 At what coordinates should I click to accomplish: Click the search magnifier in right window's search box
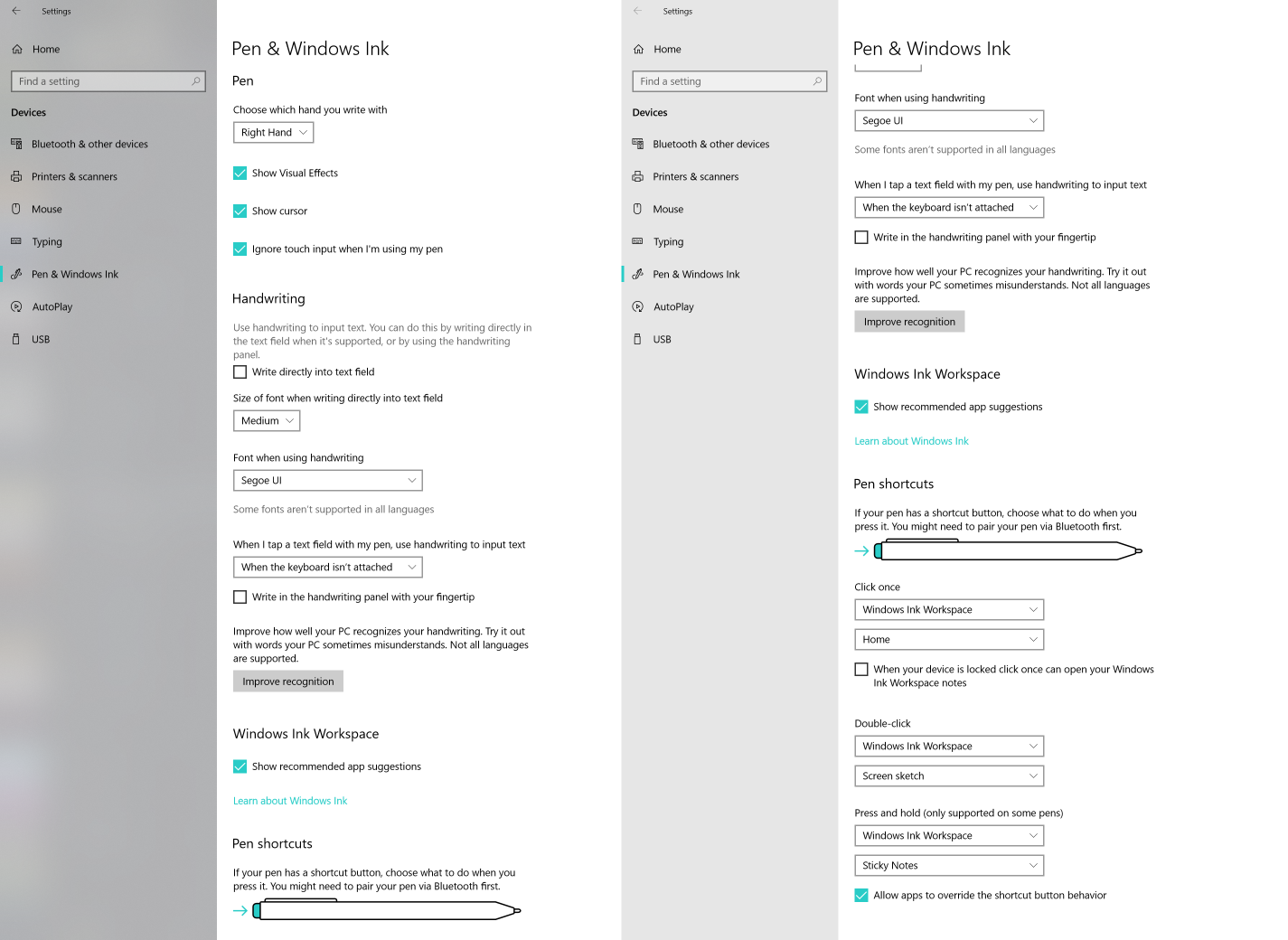click(817, 81)
